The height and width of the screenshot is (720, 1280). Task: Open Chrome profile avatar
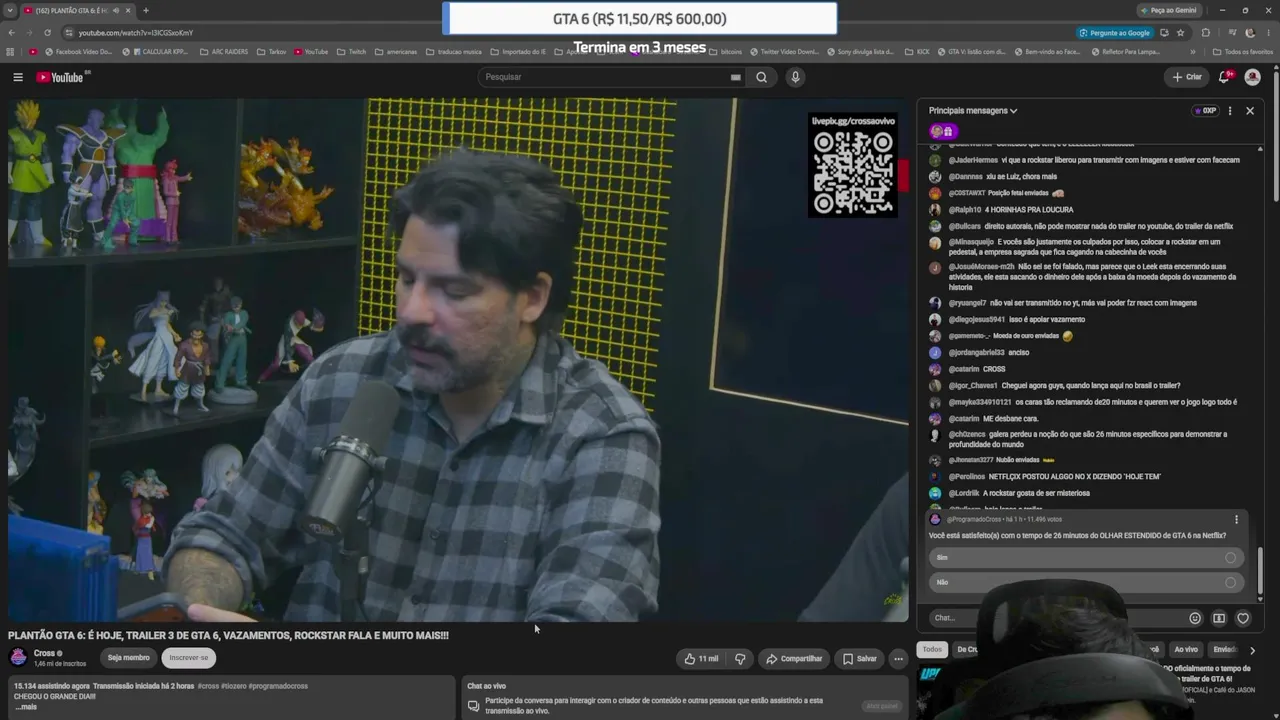pyautogui.click(x=1250, y=32)
